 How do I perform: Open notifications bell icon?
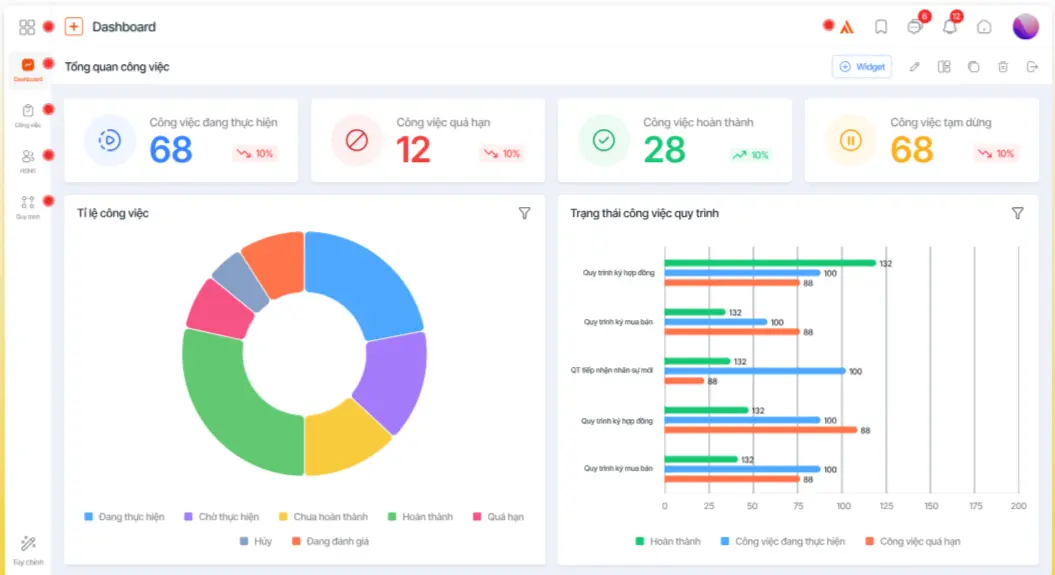tap(949, 27)
